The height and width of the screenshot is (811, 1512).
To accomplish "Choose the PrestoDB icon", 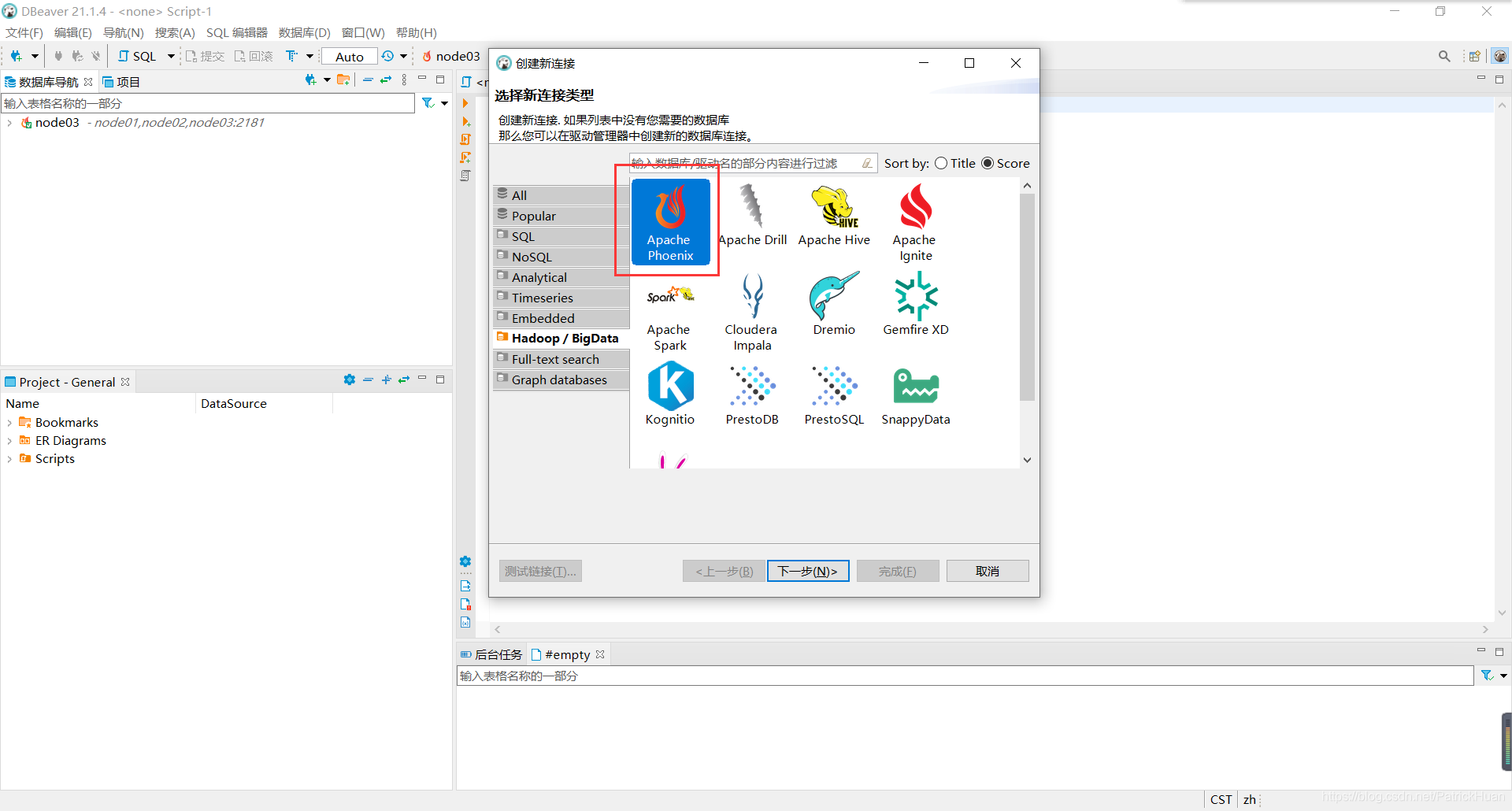I will [752, 394].
